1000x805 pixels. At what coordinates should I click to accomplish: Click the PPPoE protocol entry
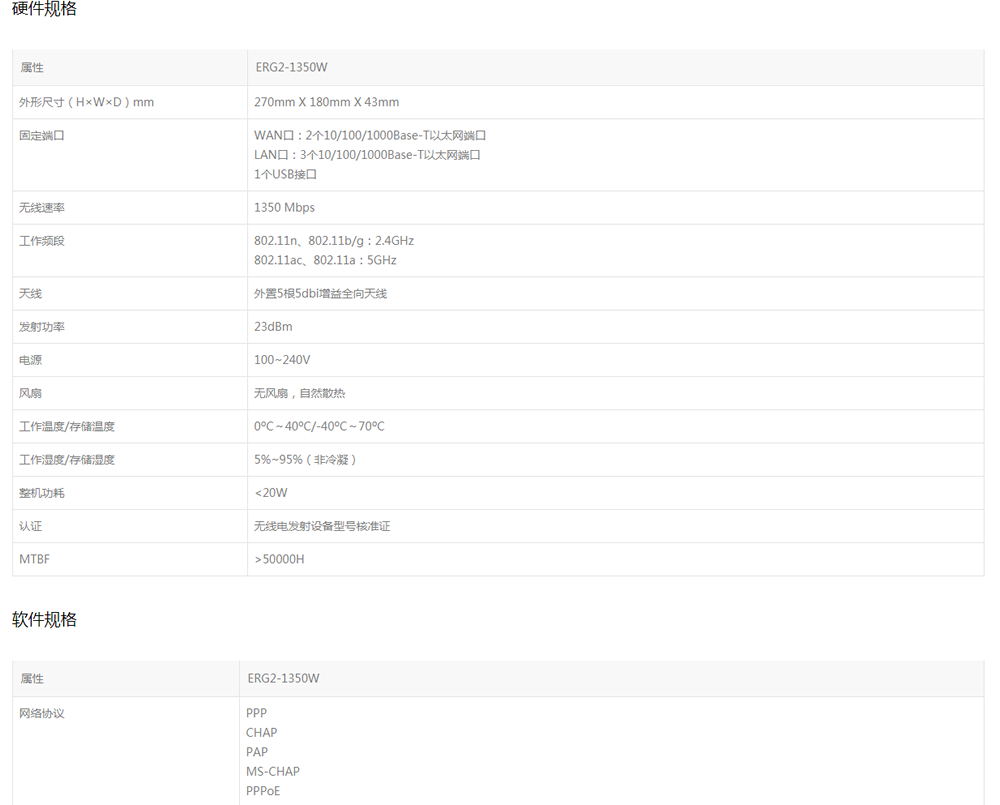[x=263, y=791]
